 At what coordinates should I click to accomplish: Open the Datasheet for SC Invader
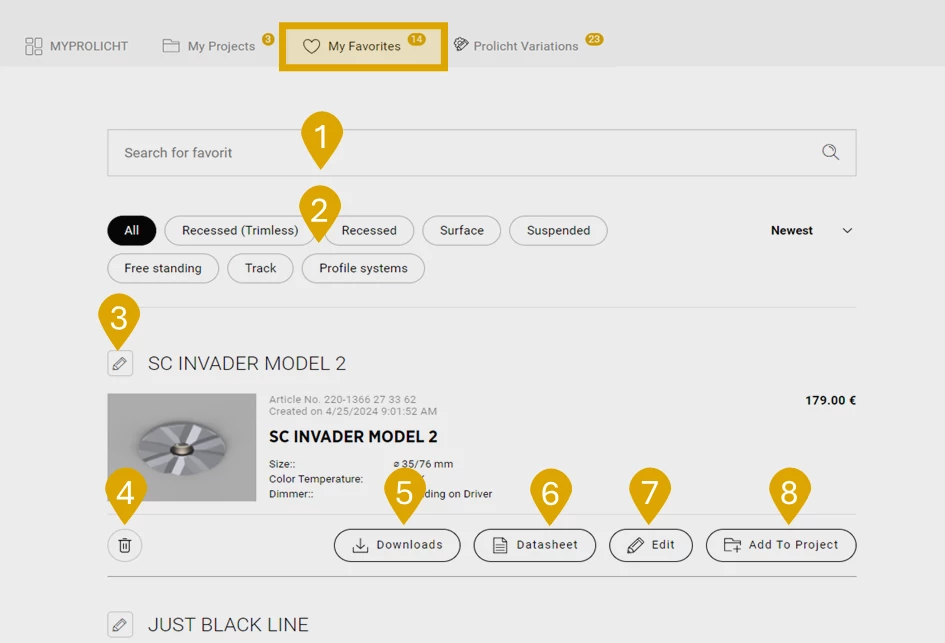coord(534,545)
